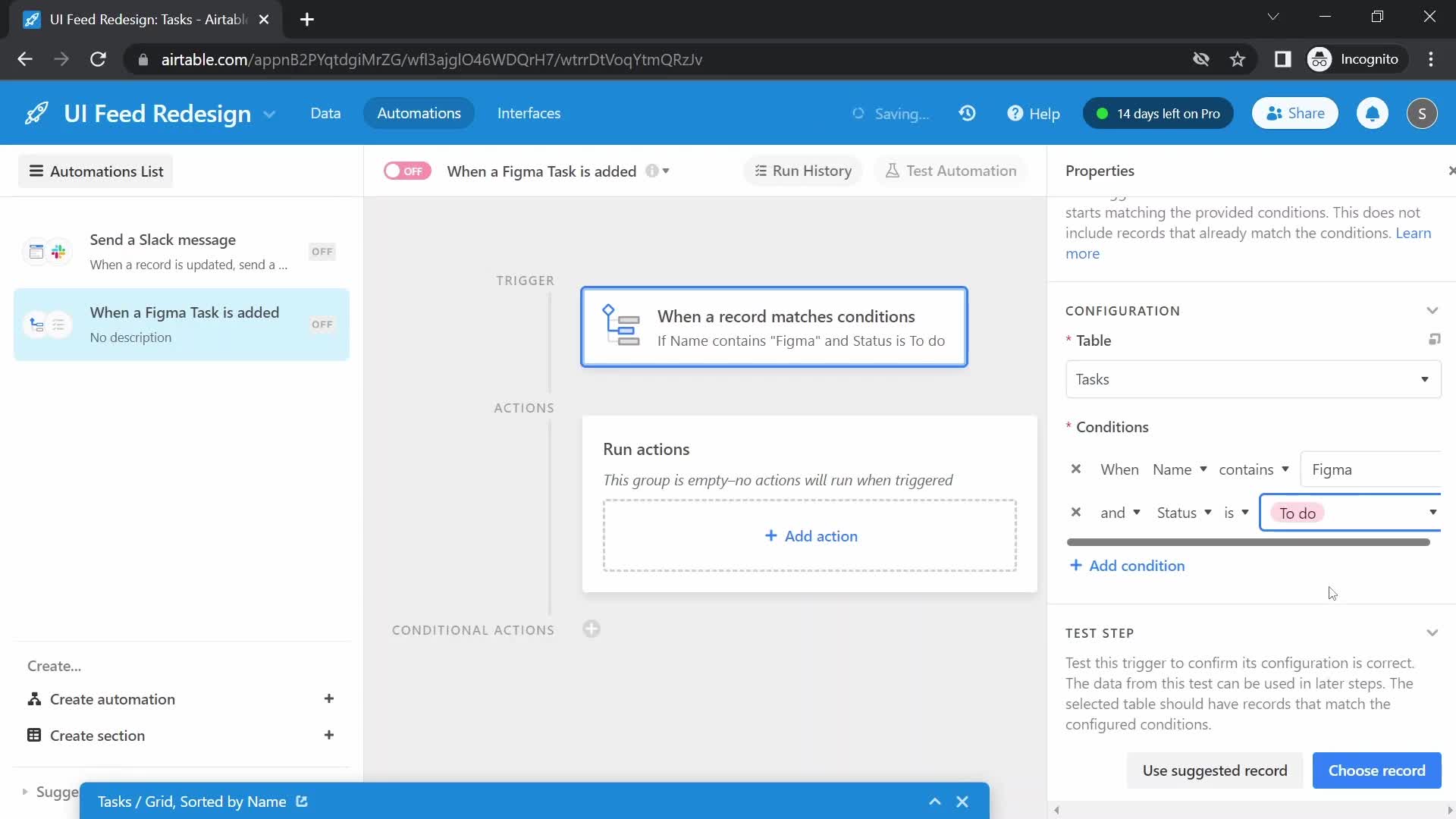Open the Table dropdown selector
The image size is (1456, 819).
[x=1252, y=378]
